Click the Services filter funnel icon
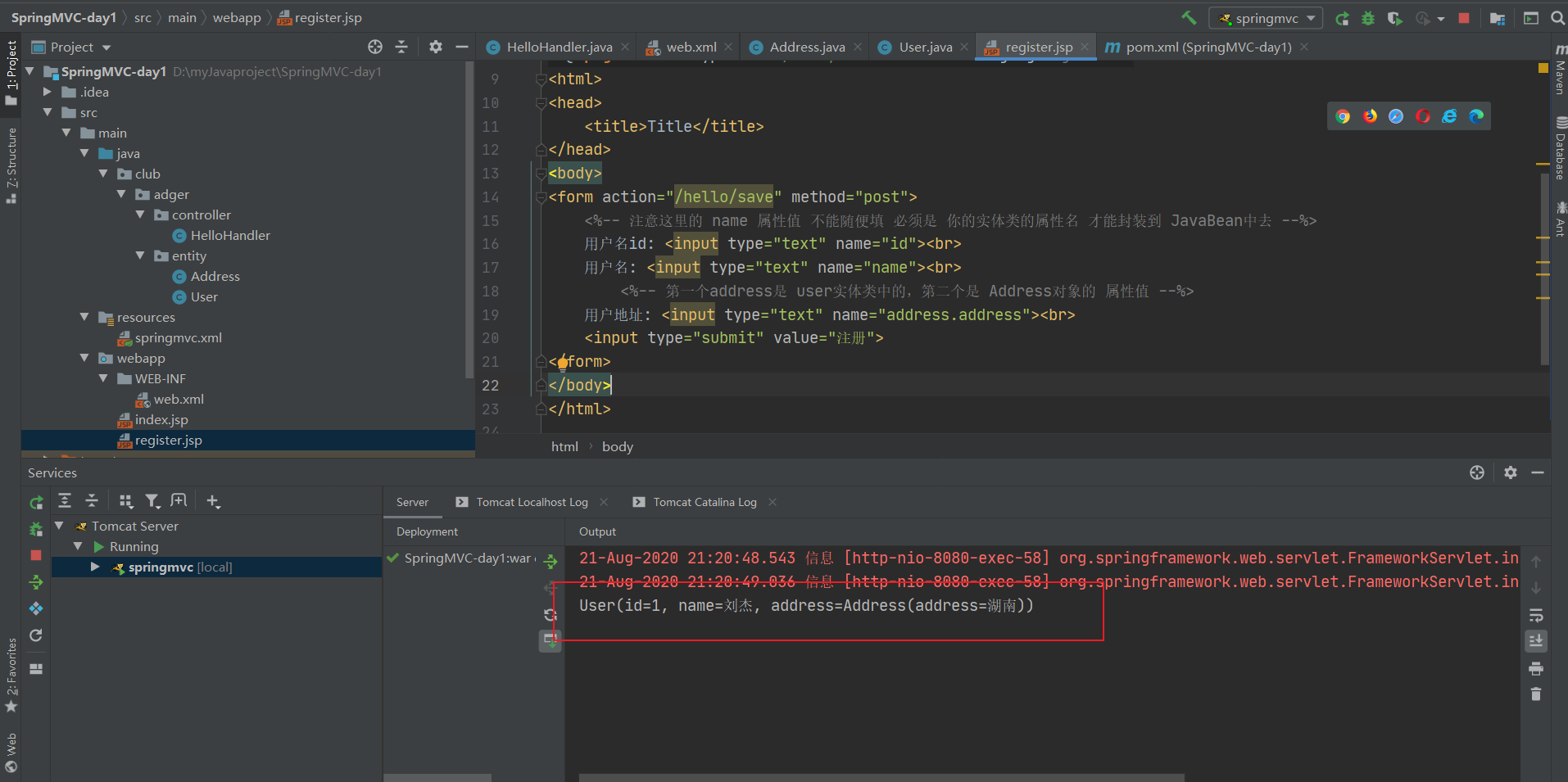The image size is (1568, 782). pos(152,501)
